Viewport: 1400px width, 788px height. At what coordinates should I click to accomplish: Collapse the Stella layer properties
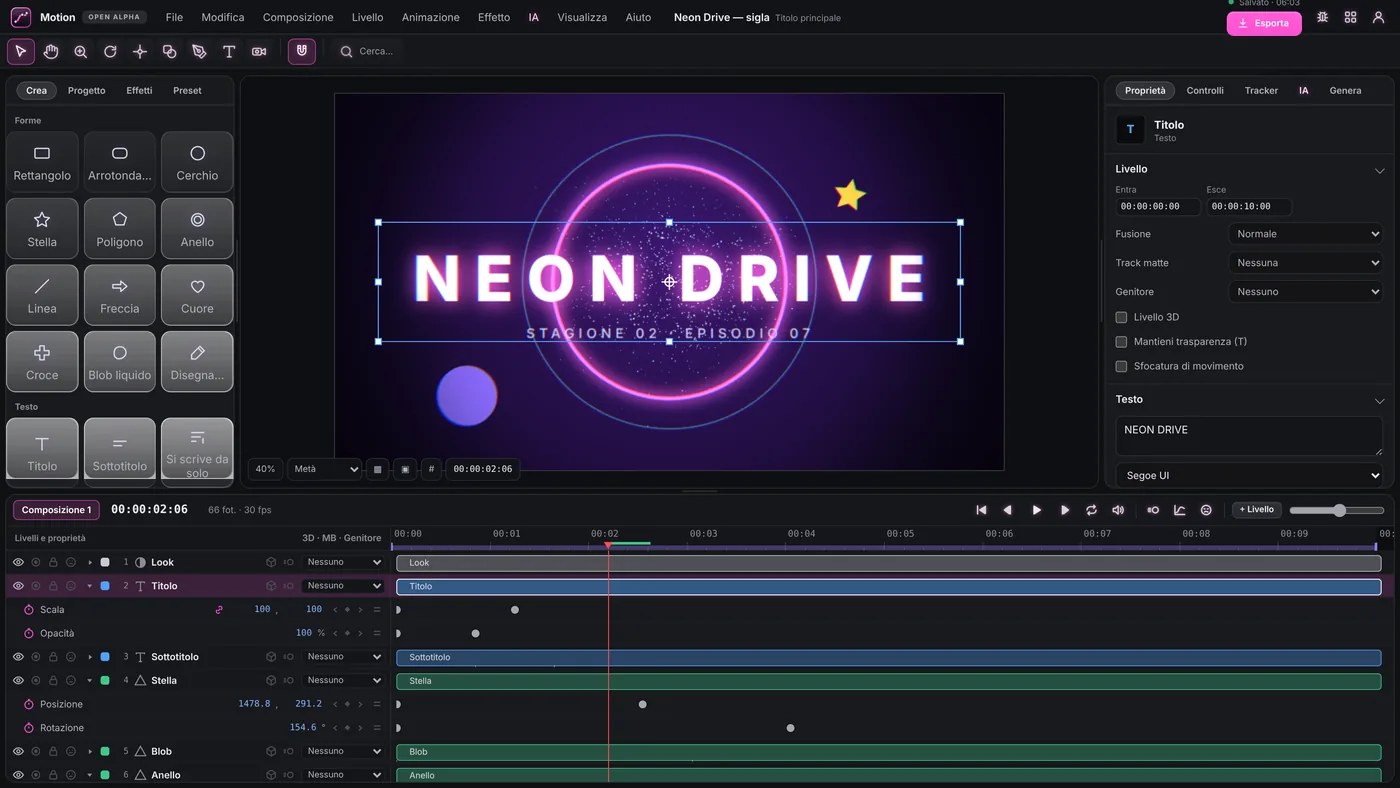(90, 680)
